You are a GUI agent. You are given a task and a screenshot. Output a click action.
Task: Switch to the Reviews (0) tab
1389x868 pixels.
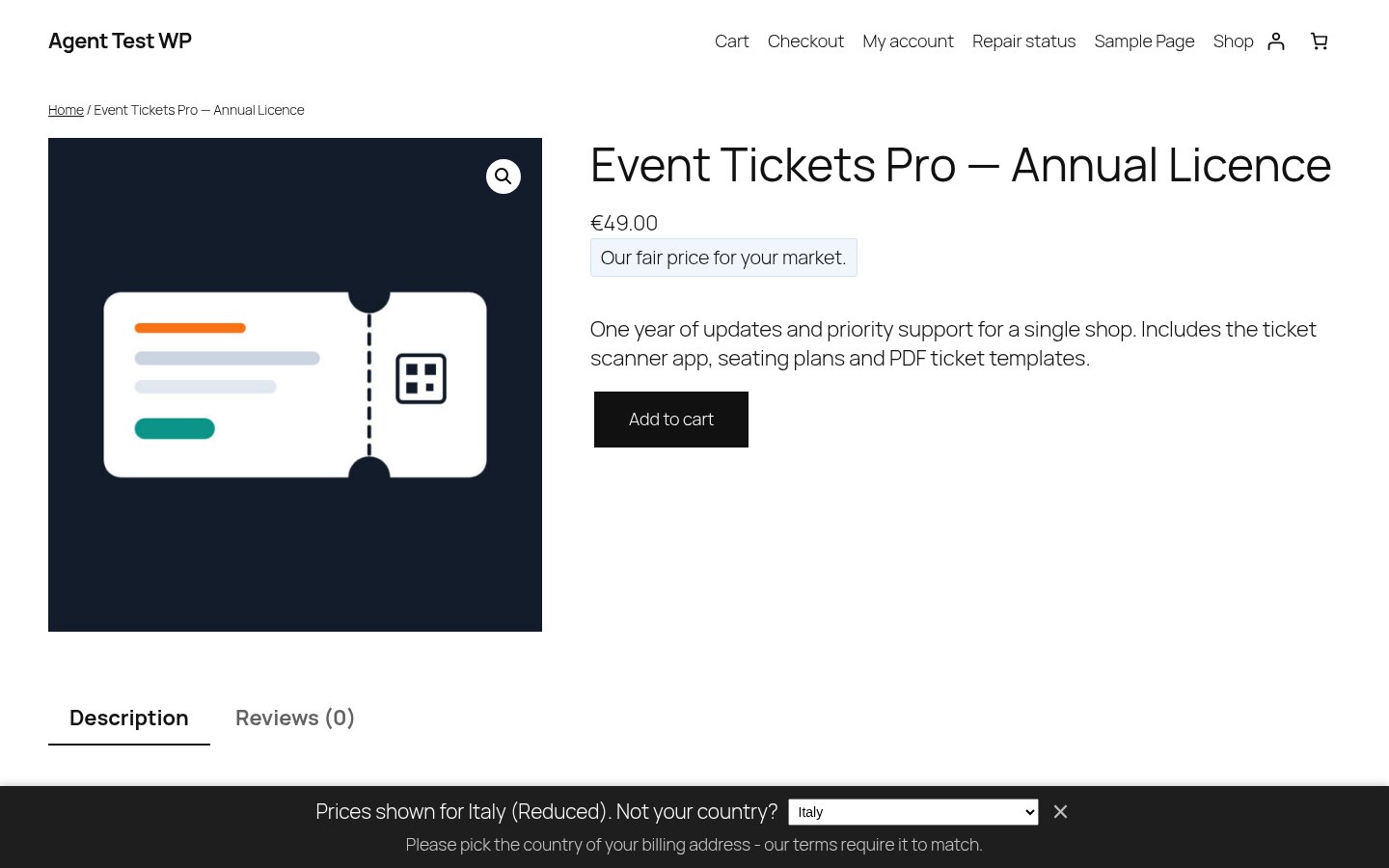click(295, 718)
